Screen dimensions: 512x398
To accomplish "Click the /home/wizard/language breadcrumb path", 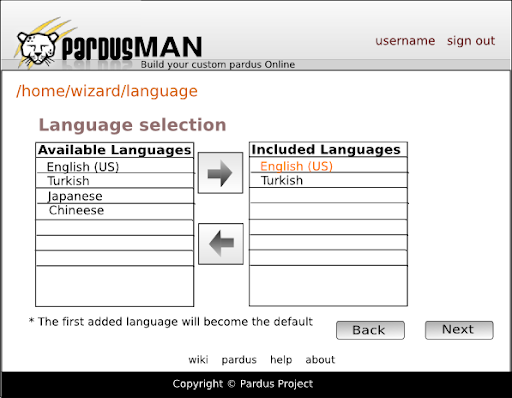I will point(107,91).
